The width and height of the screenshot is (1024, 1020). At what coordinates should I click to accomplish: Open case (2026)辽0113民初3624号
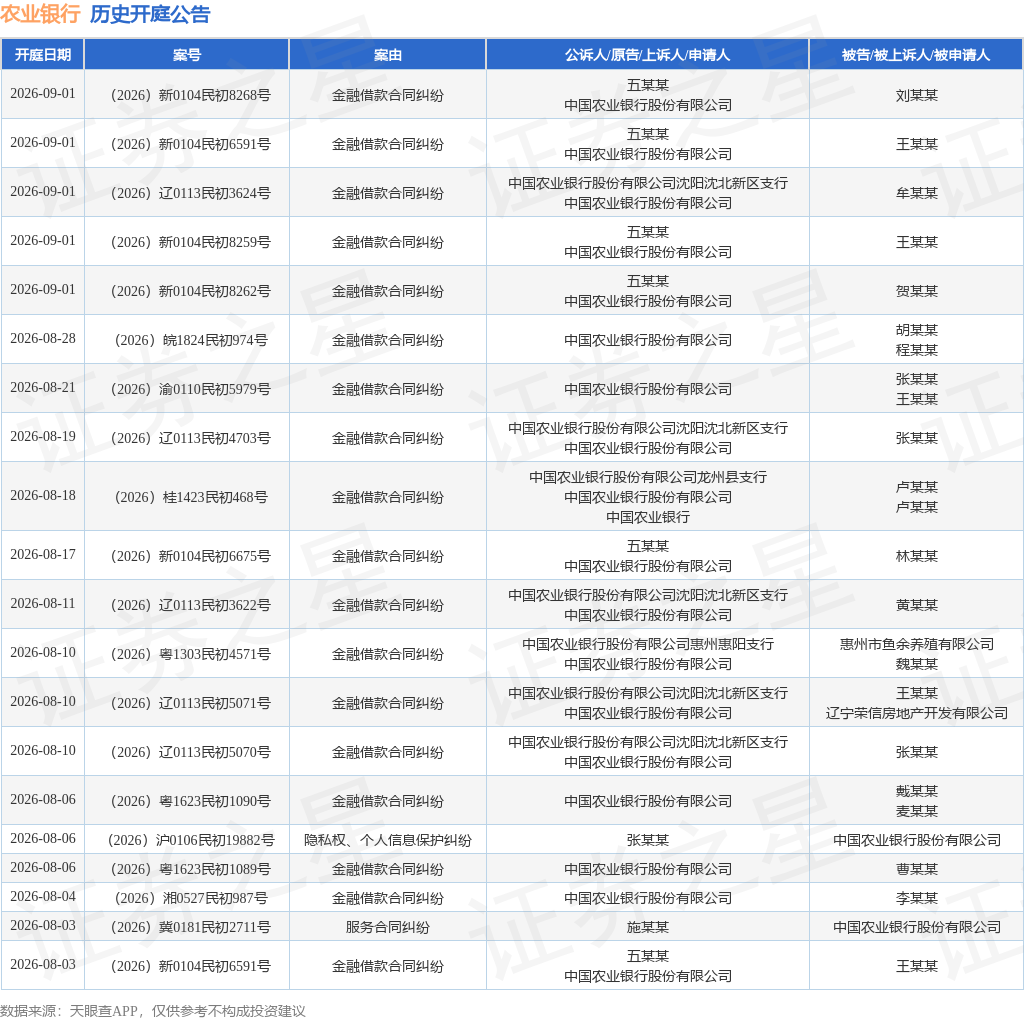pyautogui.click(x=190, y=193)
